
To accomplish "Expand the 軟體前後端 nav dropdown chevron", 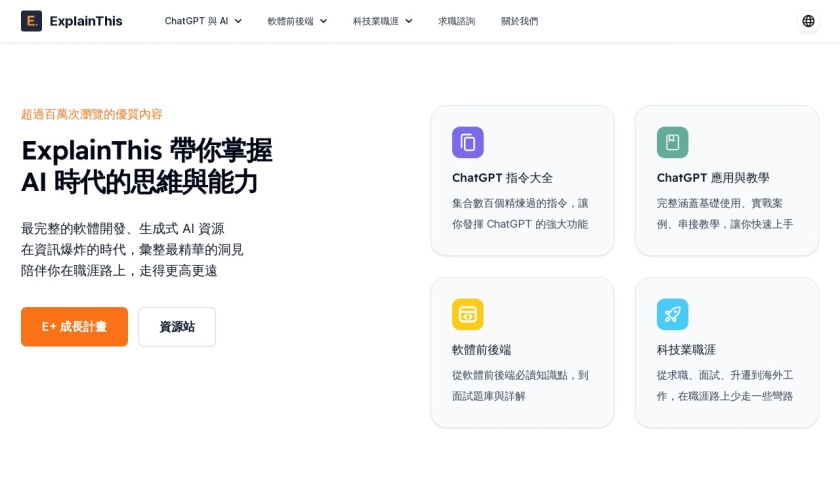I will 324,21.
